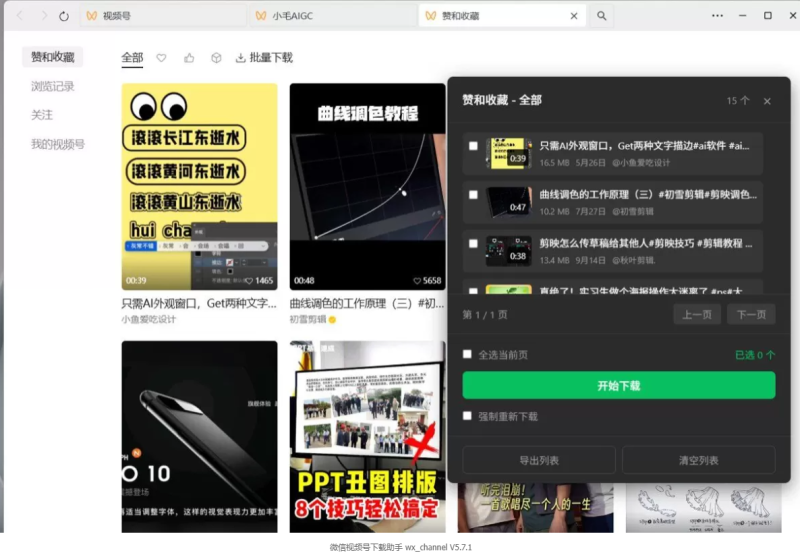Click the 上一页 previous page button
The width and height of the screenshot is (800, 555).
pyautogui.click(x=697, y=314)
